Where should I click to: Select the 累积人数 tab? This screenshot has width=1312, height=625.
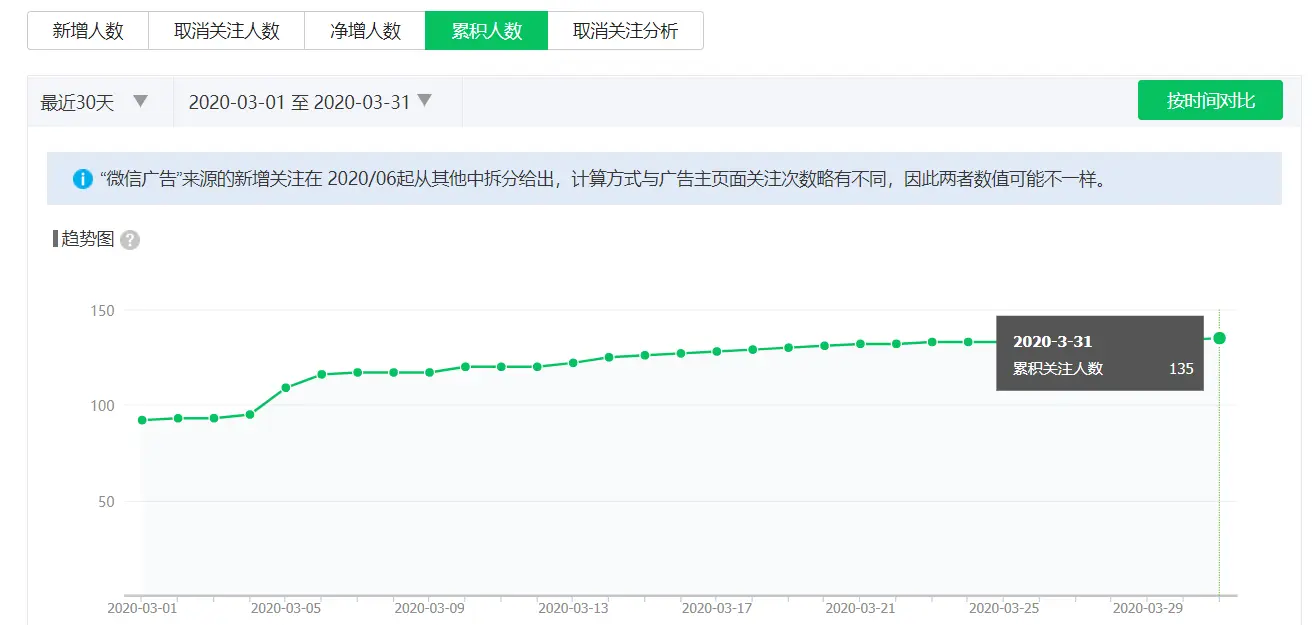487,31
